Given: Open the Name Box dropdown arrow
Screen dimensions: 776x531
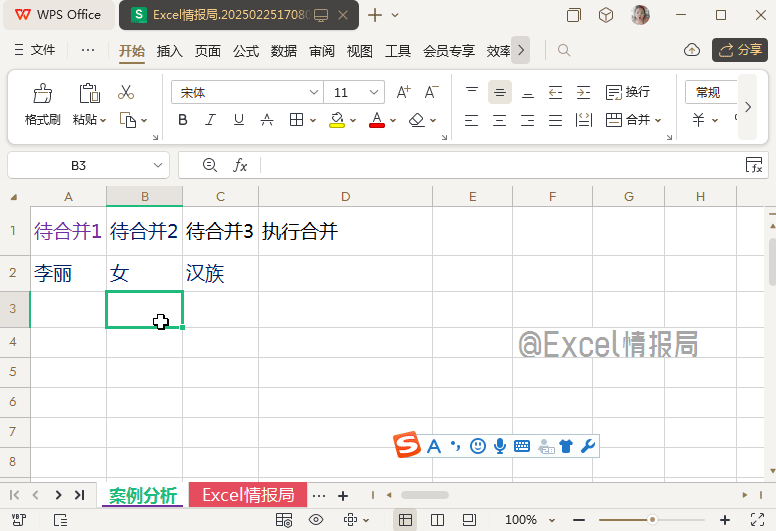Looking at the screenshot, I should coord(158,165).
